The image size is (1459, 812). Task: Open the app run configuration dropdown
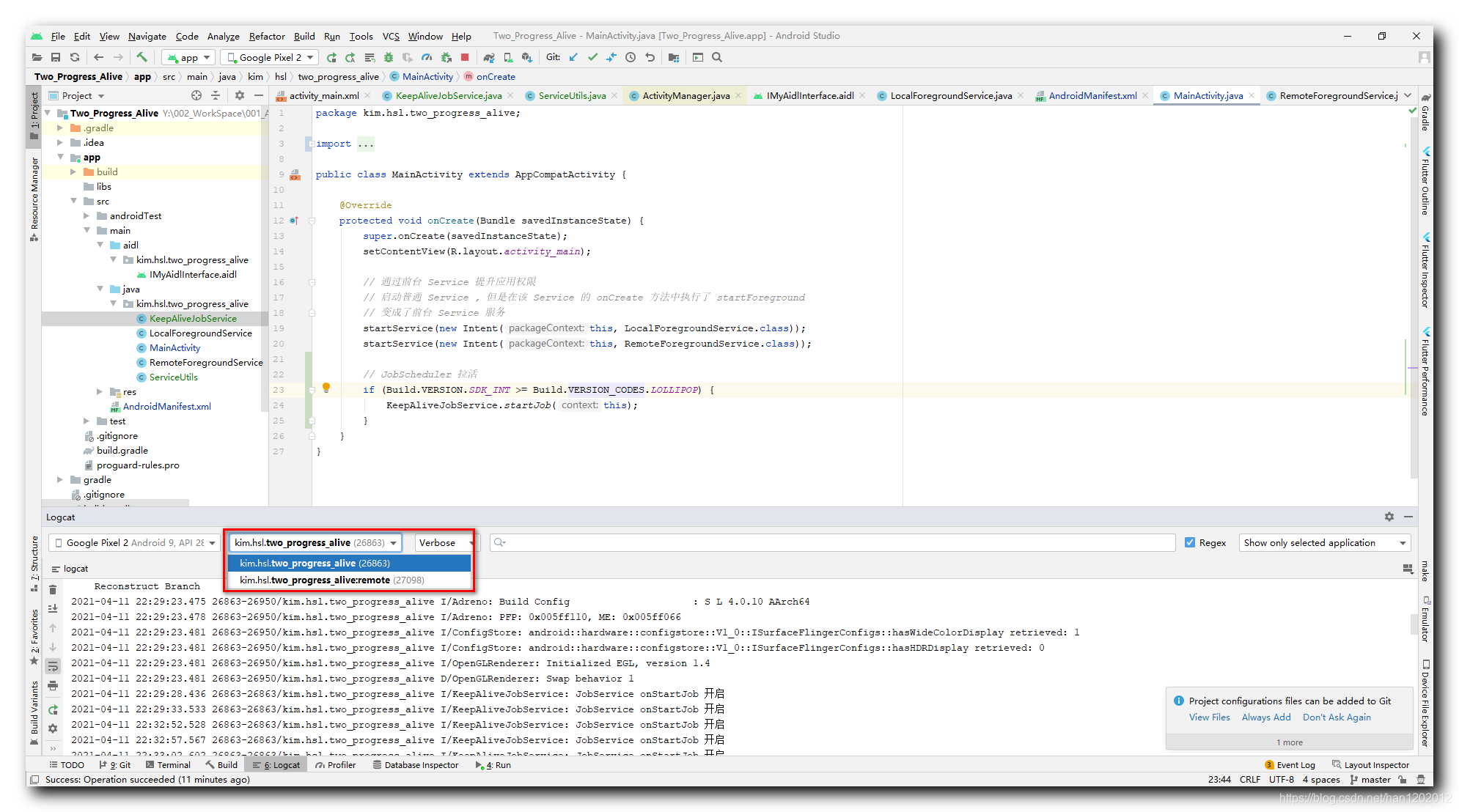coord(189,57)
